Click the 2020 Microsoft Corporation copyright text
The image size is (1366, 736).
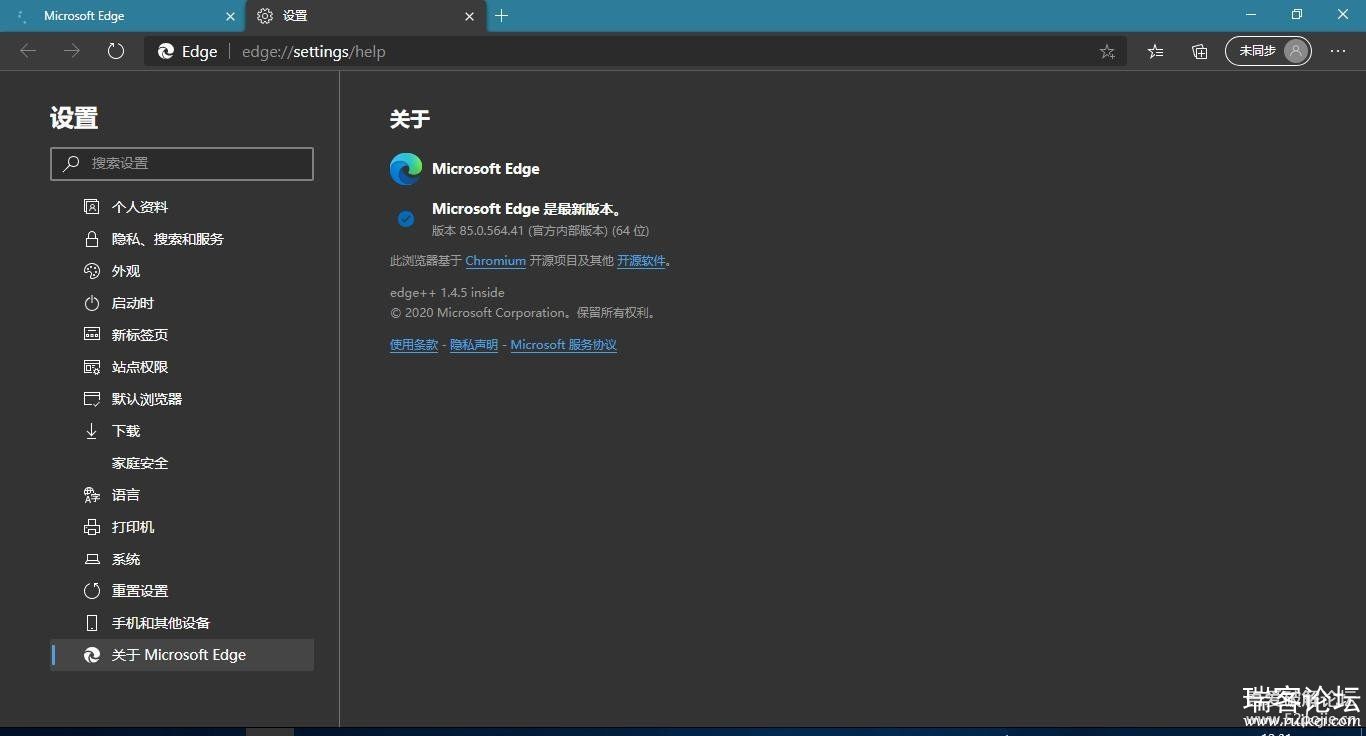524,313
